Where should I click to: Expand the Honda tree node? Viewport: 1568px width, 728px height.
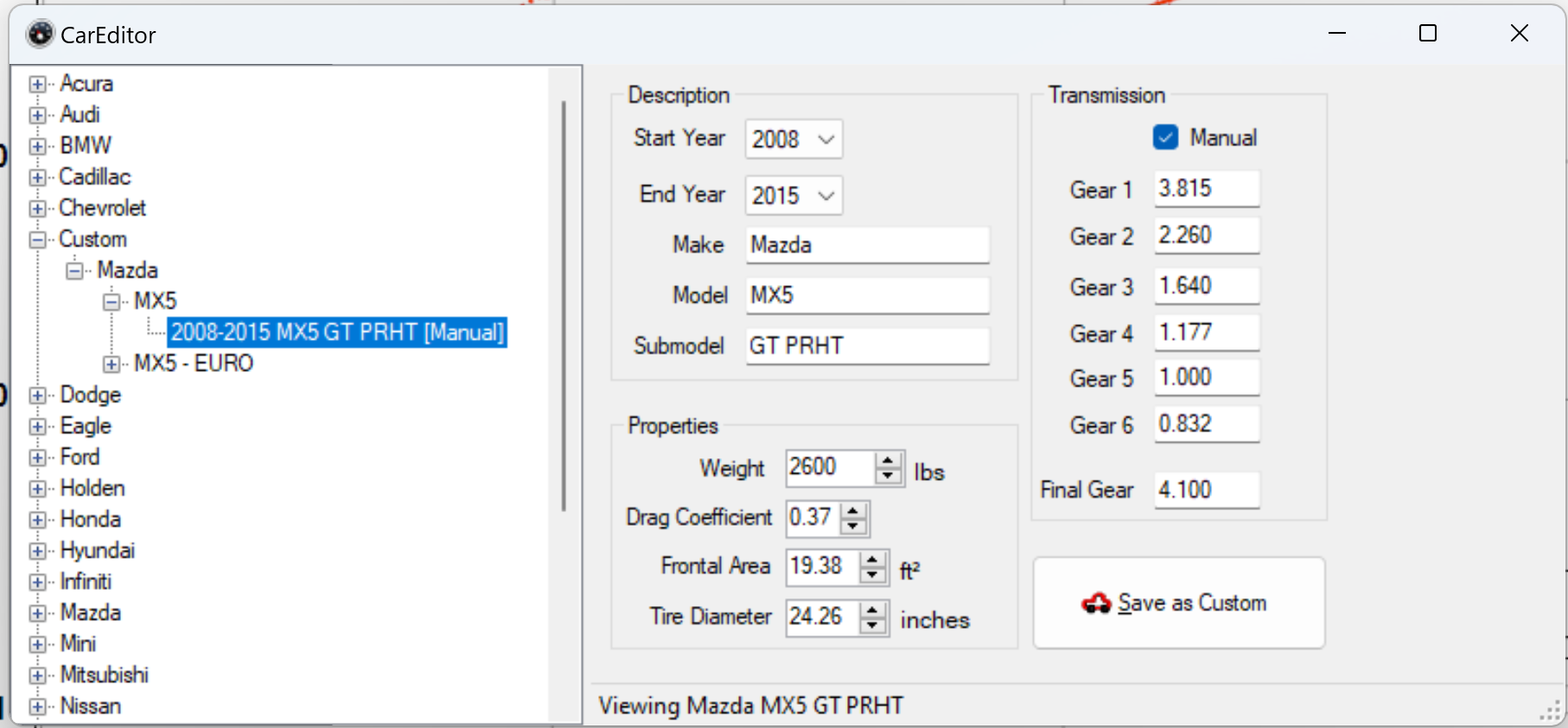(x=37, y=520)
